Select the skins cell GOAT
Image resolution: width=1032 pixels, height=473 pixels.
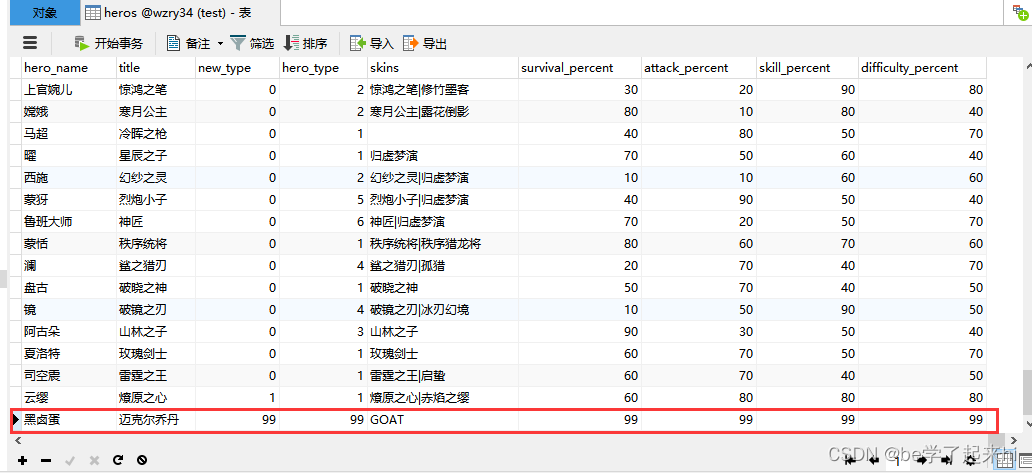click(443, 420)
